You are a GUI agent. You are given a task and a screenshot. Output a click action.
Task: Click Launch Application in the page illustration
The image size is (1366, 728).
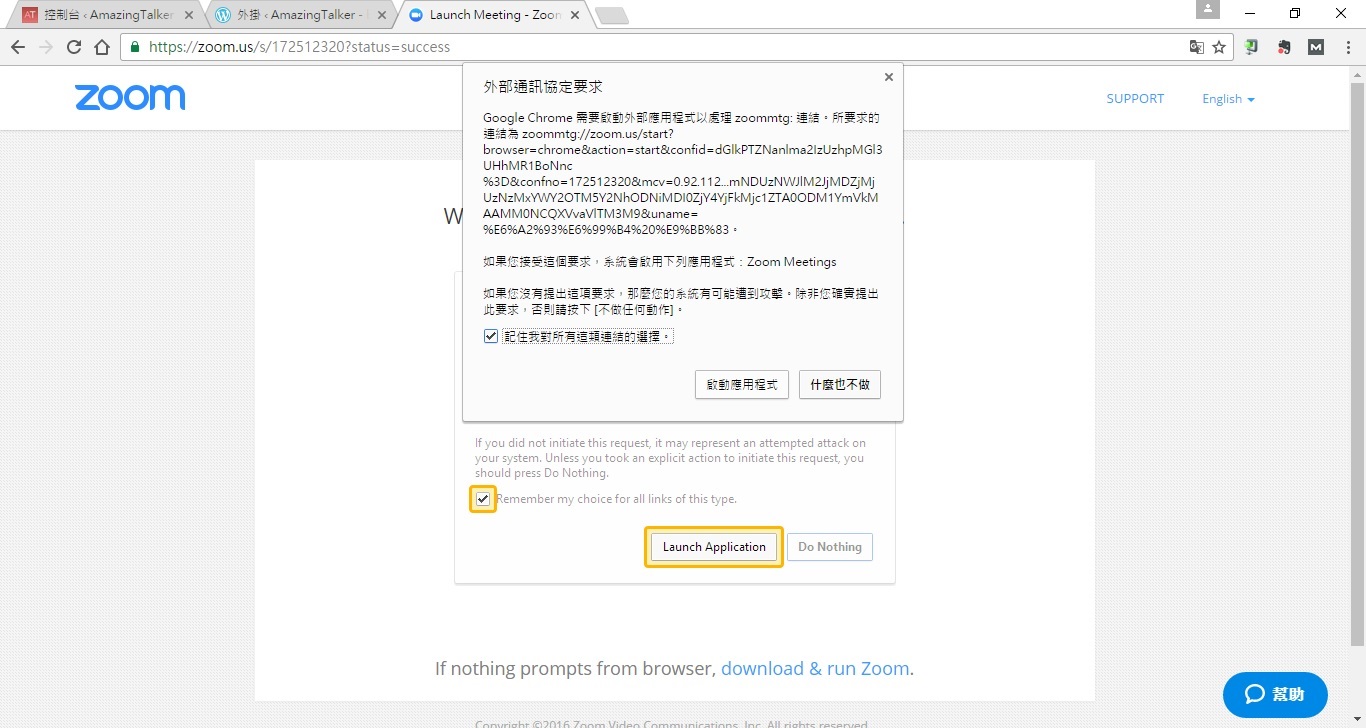714,547
